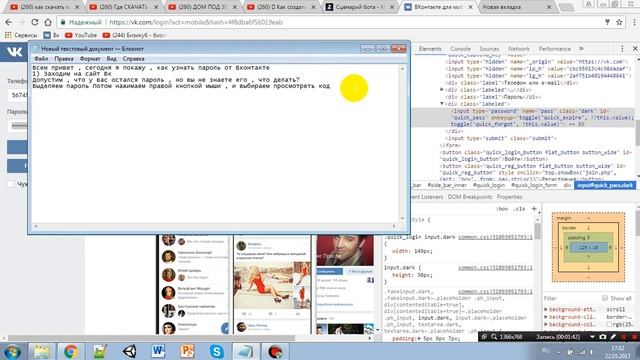Open Notepad's Правка menu
This screenshot has height=360, width=640.
(x=64, y=59)
